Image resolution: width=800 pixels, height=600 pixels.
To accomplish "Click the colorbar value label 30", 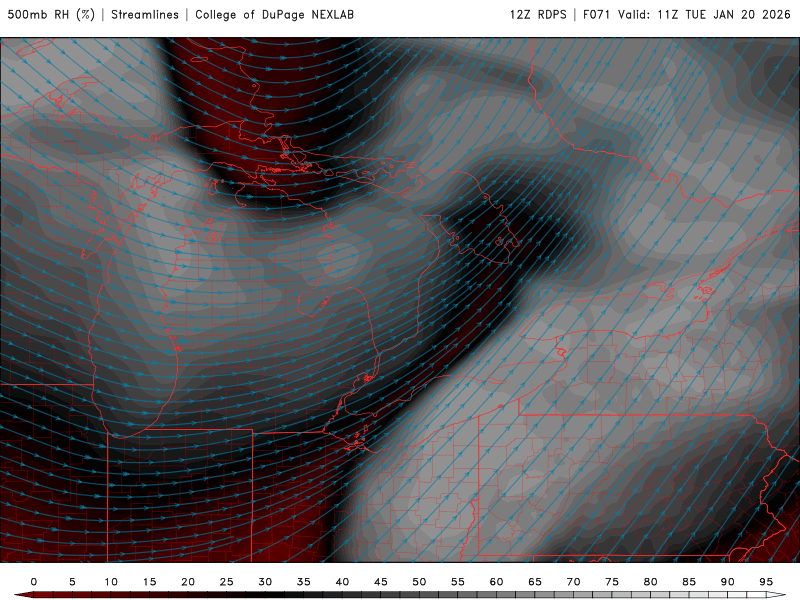I will 265,582.
